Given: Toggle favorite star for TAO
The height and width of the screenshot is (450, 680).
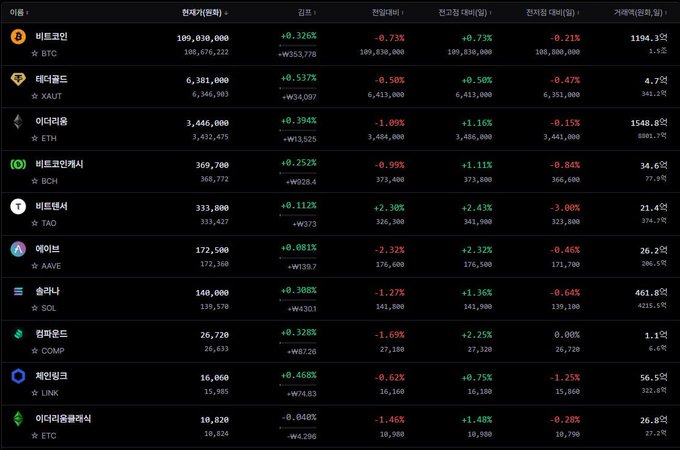Looking at the screenshot, I should coord(35,223).
